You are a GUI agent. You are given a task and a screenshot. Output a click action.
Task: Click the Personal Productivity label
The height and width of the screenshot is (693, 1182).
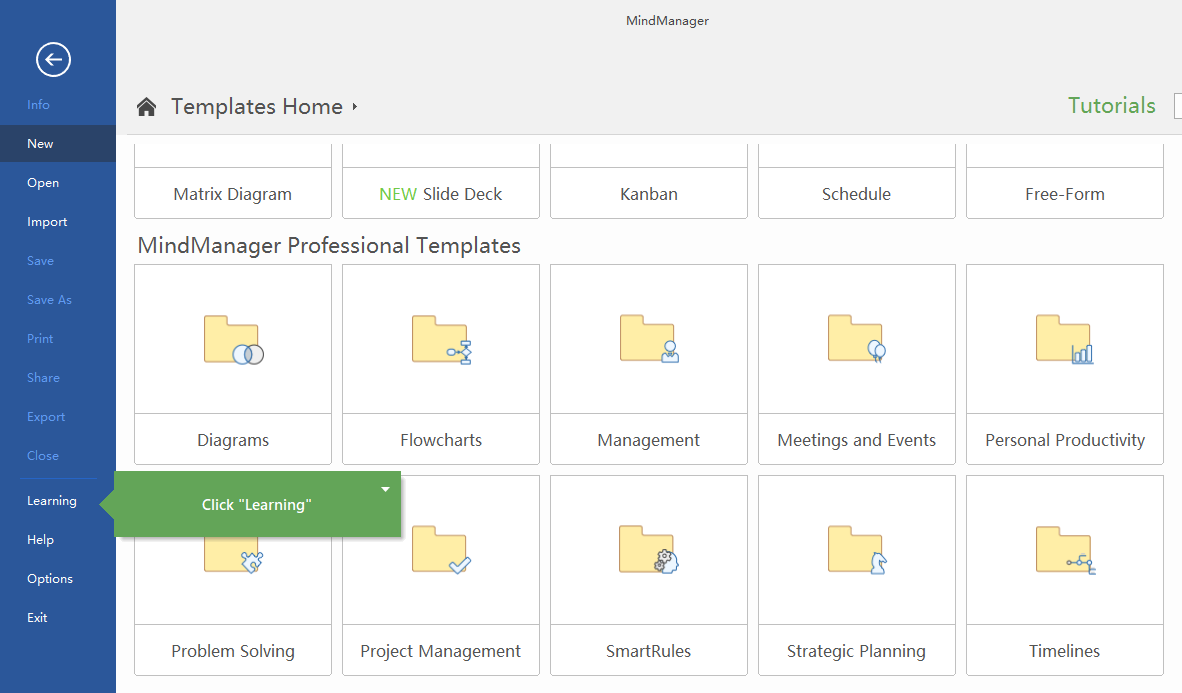pos(1065,440)
